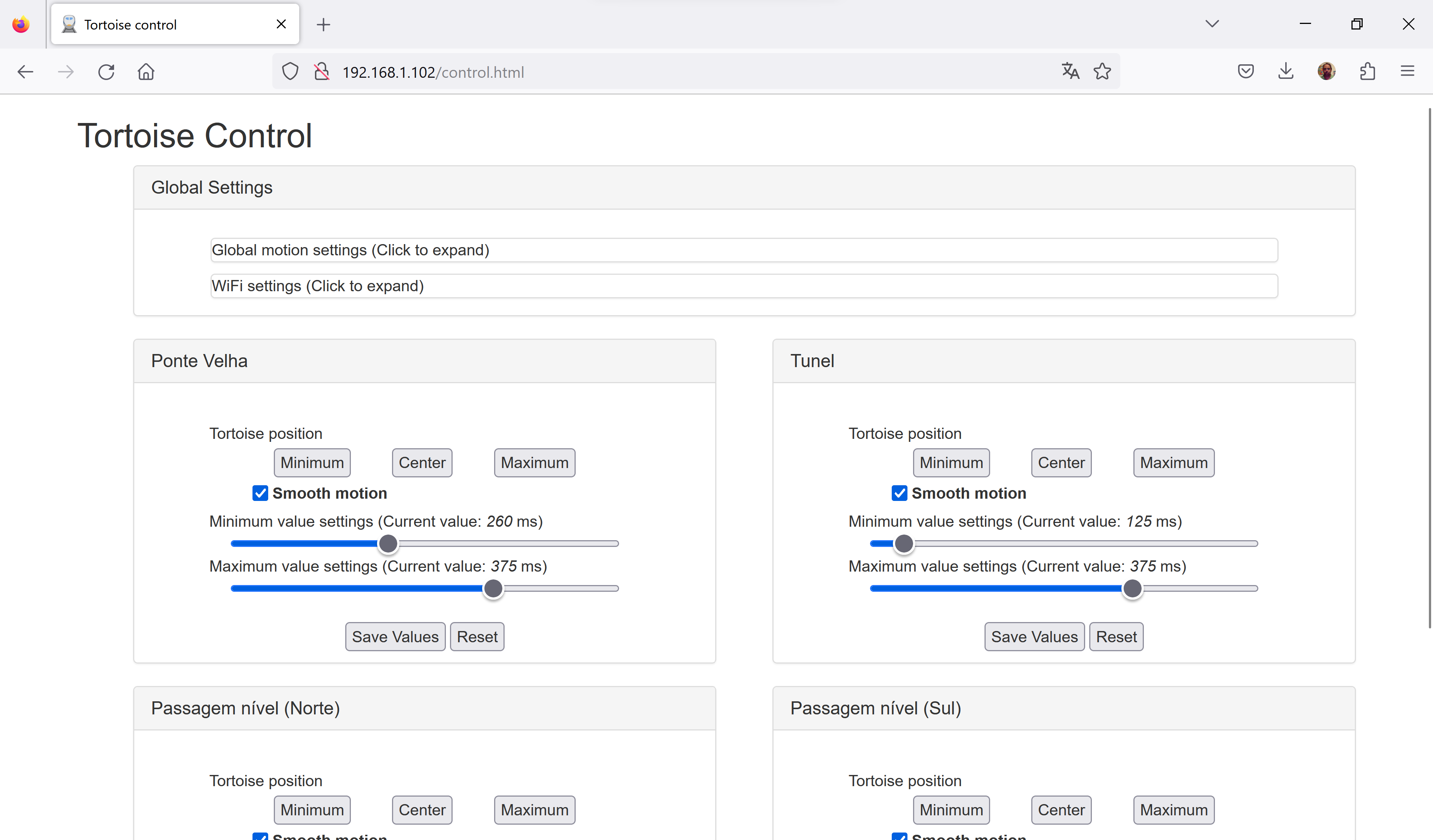The width and height of the screenshot is (1433, 840).
Task: Save Values for Ponte Velha
Action: coord(395,637)
